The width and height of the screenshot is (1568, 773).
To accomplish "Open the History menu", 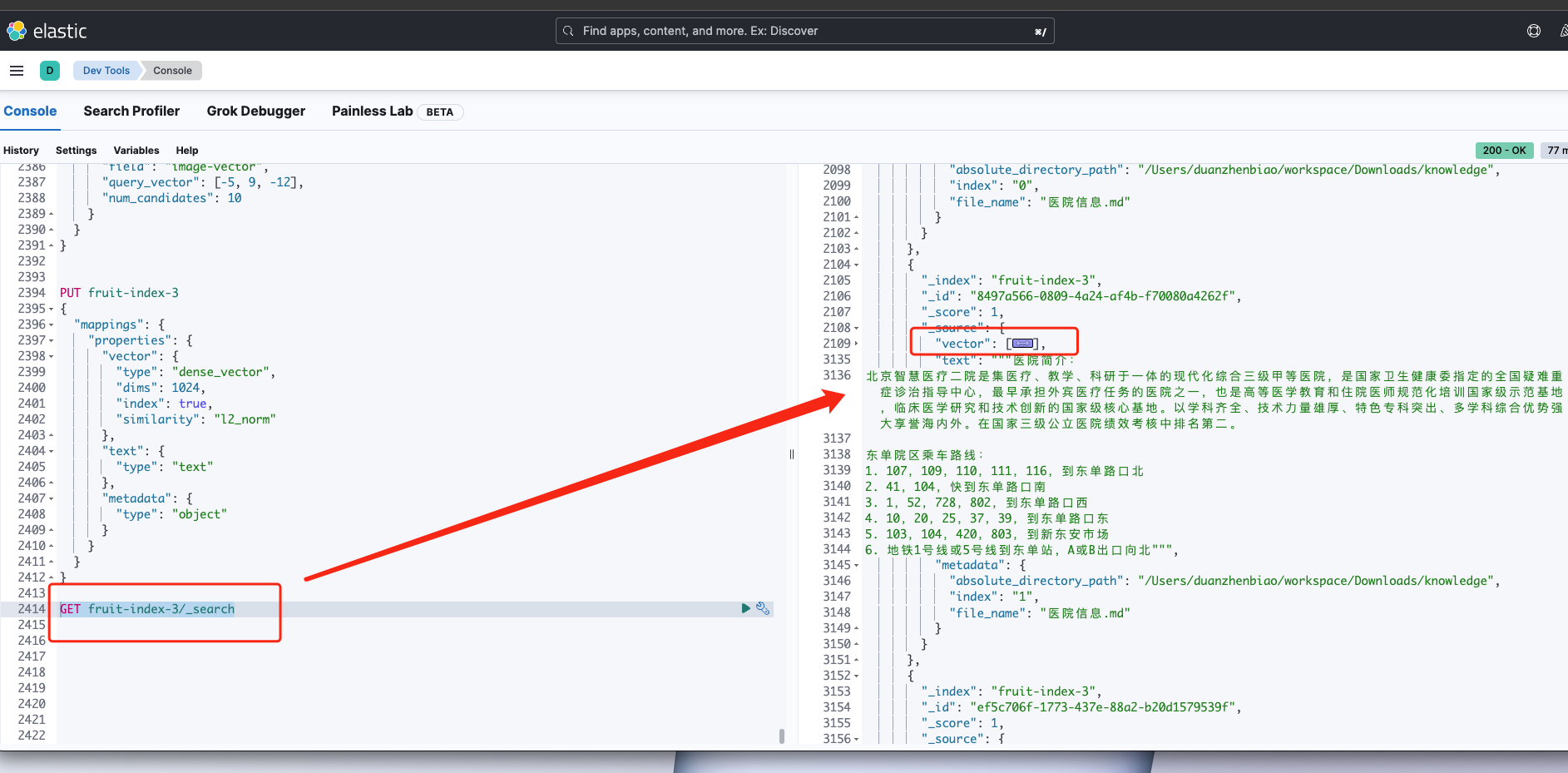I will pos(21,150).
